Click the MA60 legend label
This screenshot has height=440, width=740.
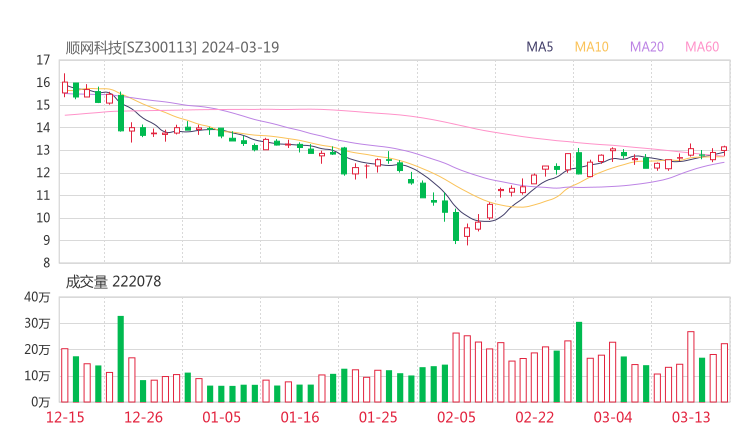[x=702, y=47]
